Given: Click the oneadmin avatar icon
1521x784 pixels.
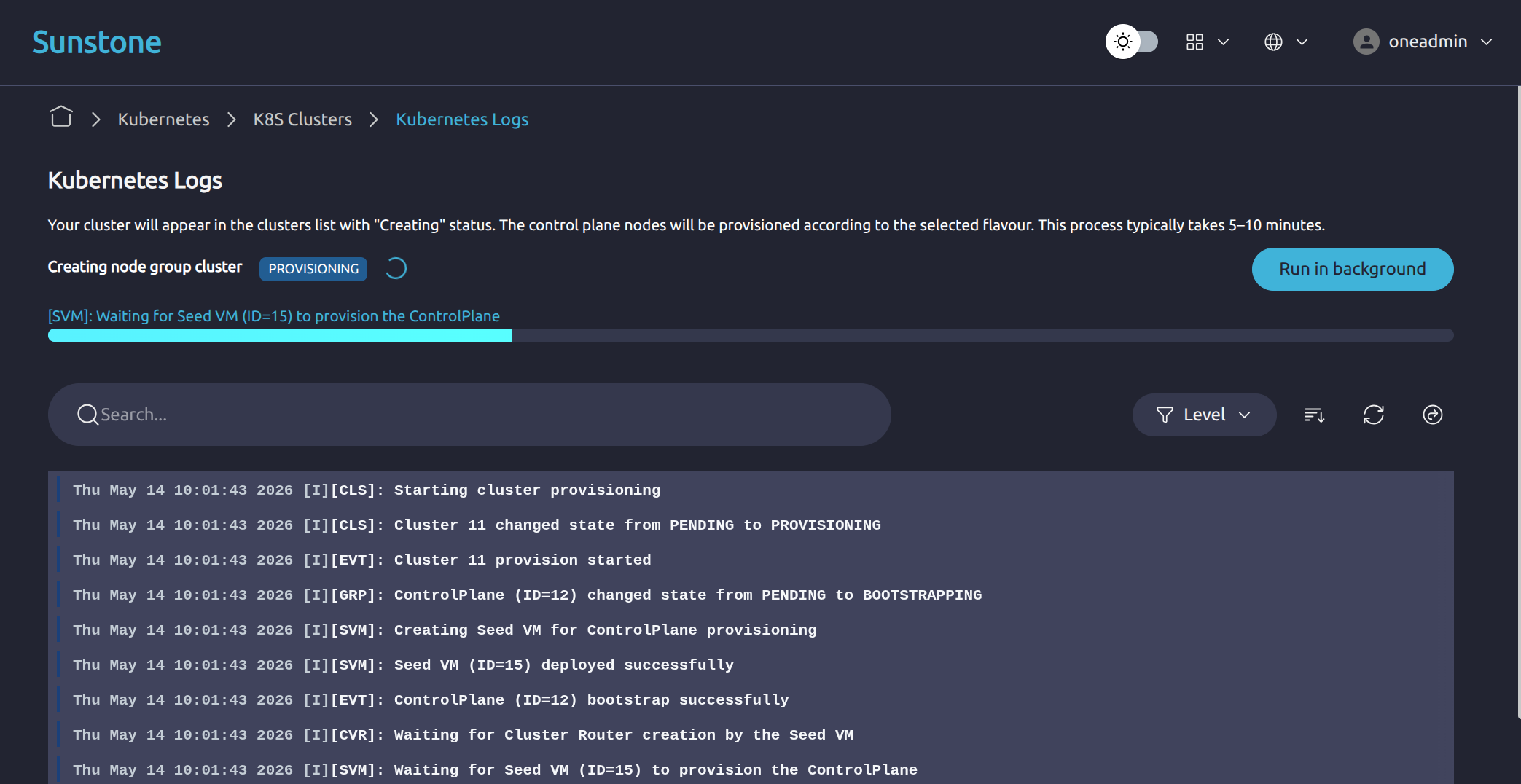Looking at the screenshot, I should tap(1366, 42).
